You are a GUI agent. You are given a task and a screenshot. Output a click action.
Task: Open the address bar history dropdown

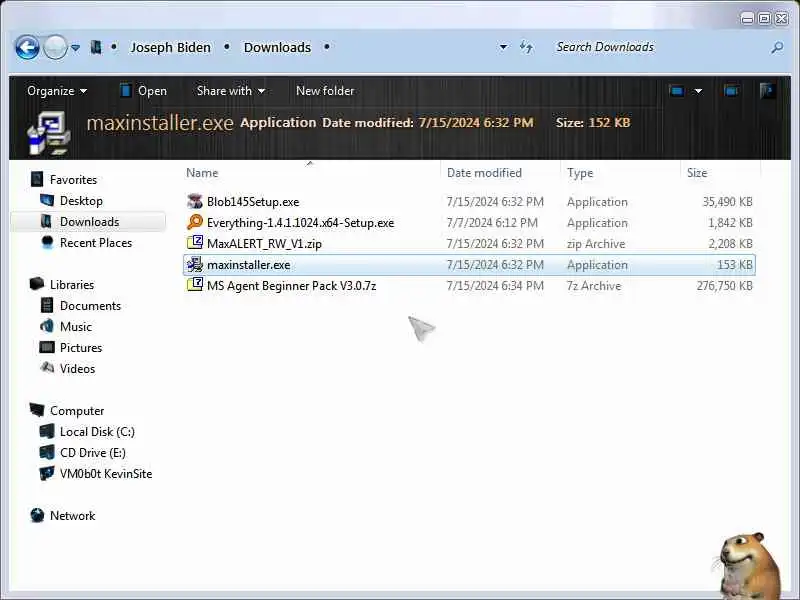tap(503, 47)
